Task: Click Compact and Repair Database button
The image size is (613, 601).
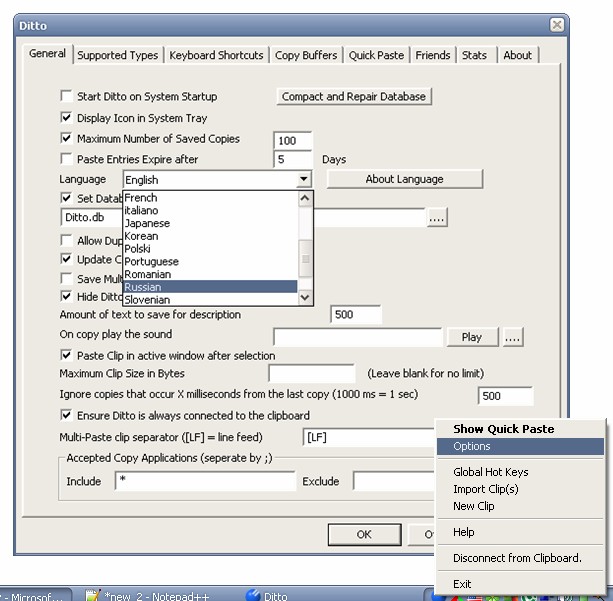Action: [x=354, y=96]
